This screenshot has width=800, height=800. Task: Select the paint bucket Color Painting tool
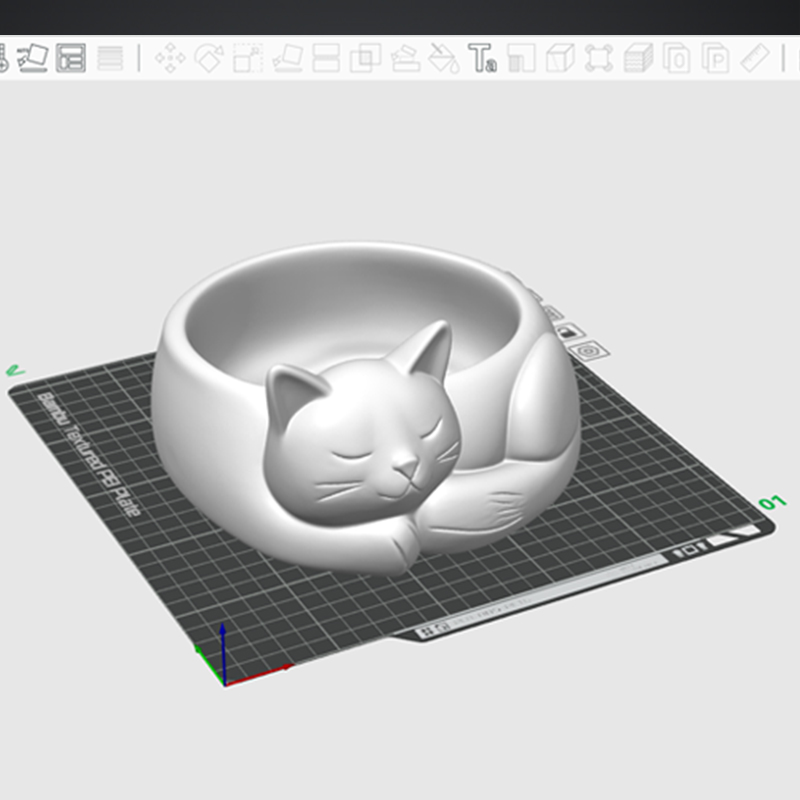[x=443, y=58]
